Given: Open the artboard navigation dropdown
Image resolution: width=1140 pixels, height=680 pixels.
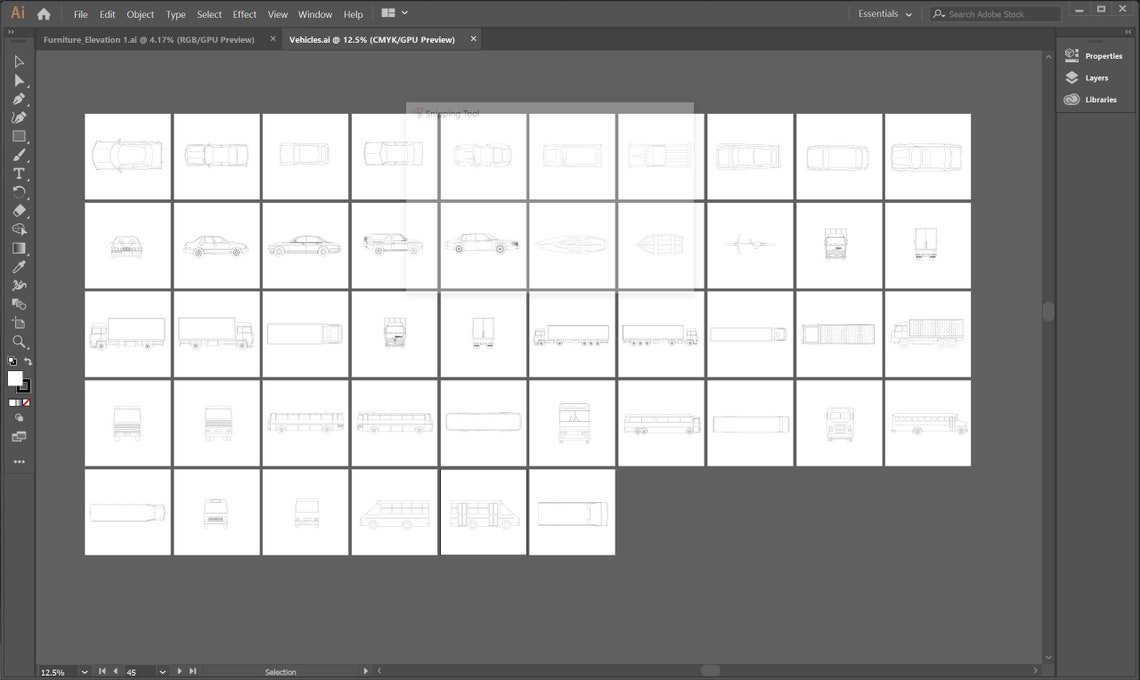Looking at the screenshot, I should 161,671.
